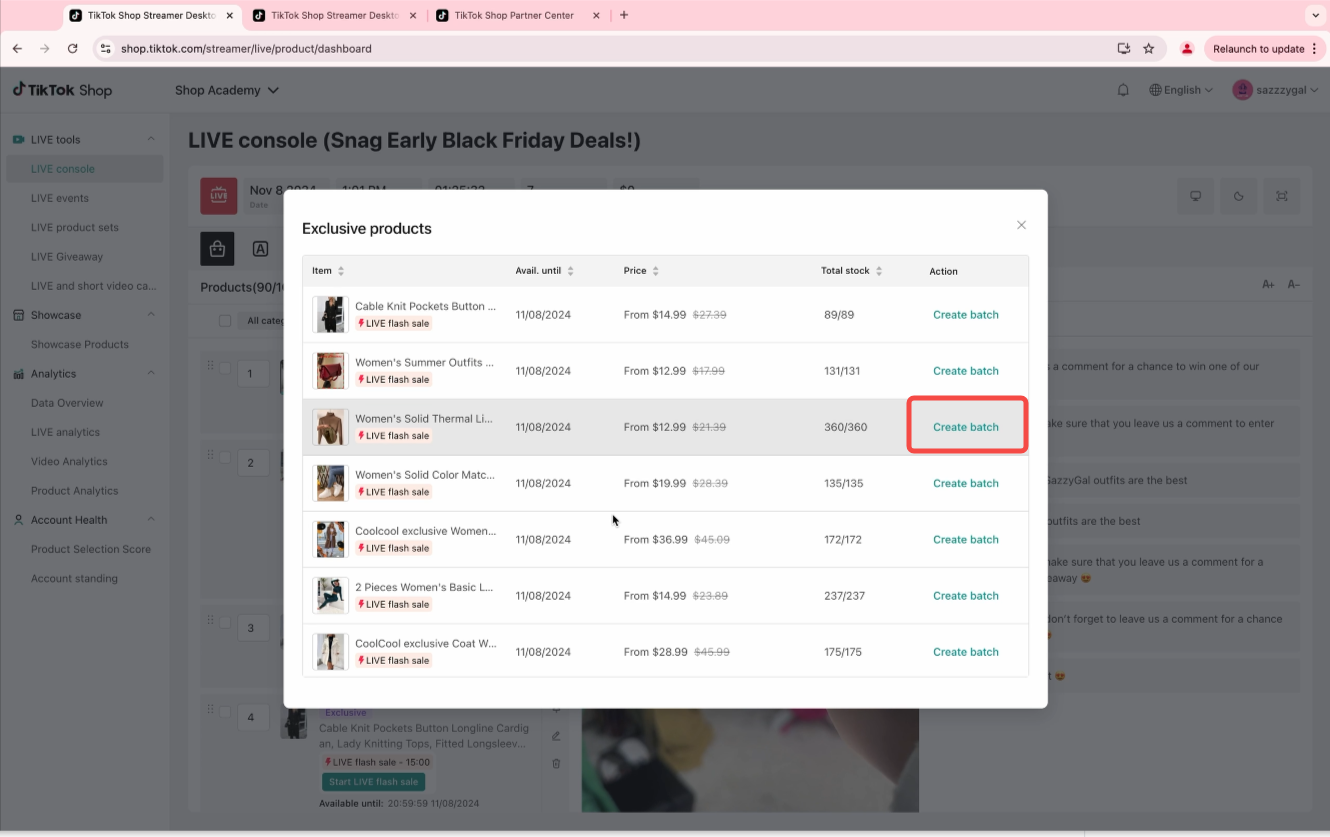The width and height of the screenshot is (1330, 837).
Task: Sort by Total stock column
Action: (879, 271)
